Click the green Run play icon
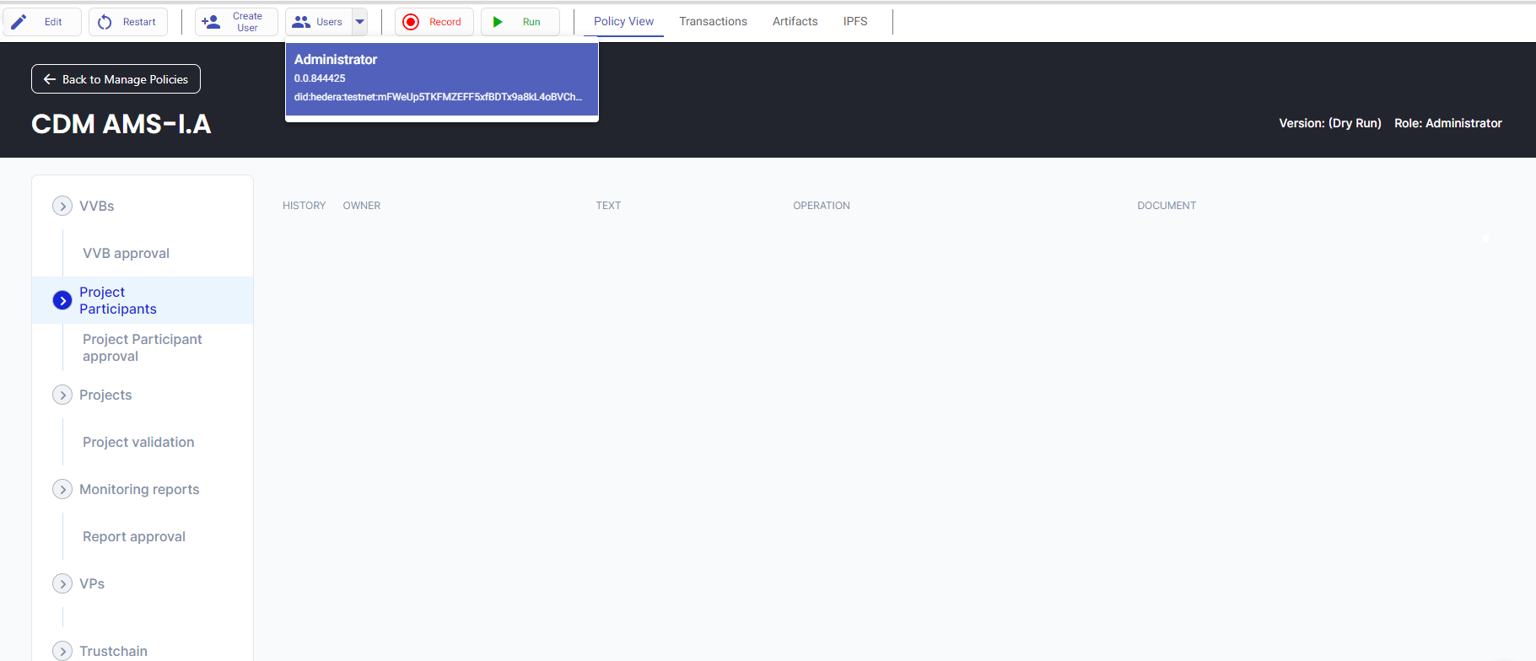Viewport: 1536px width, 661px height. (498, 22)
